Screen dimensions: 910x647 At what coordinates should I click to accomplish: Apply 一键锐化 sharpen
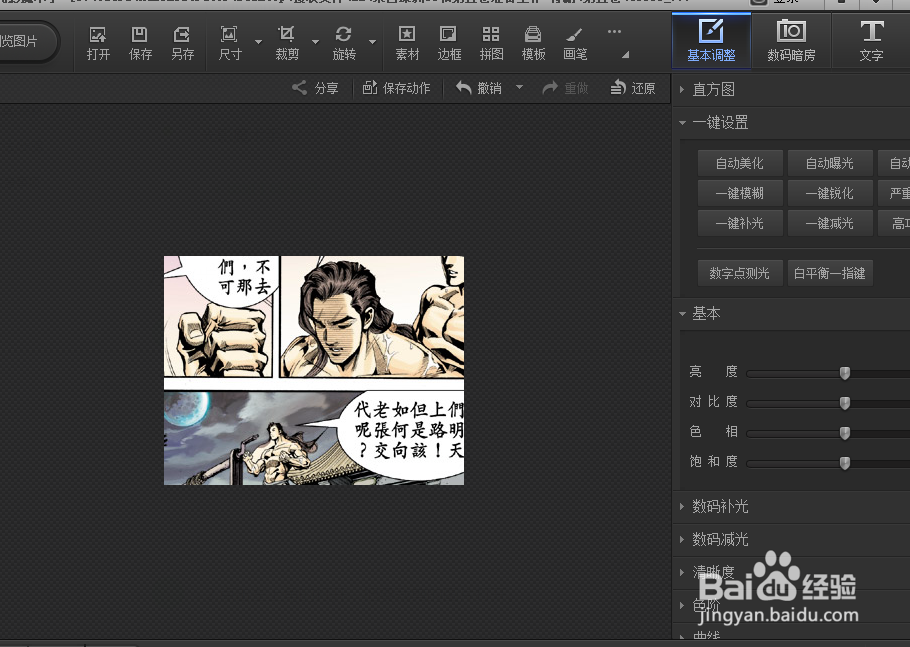click(830, 193)
